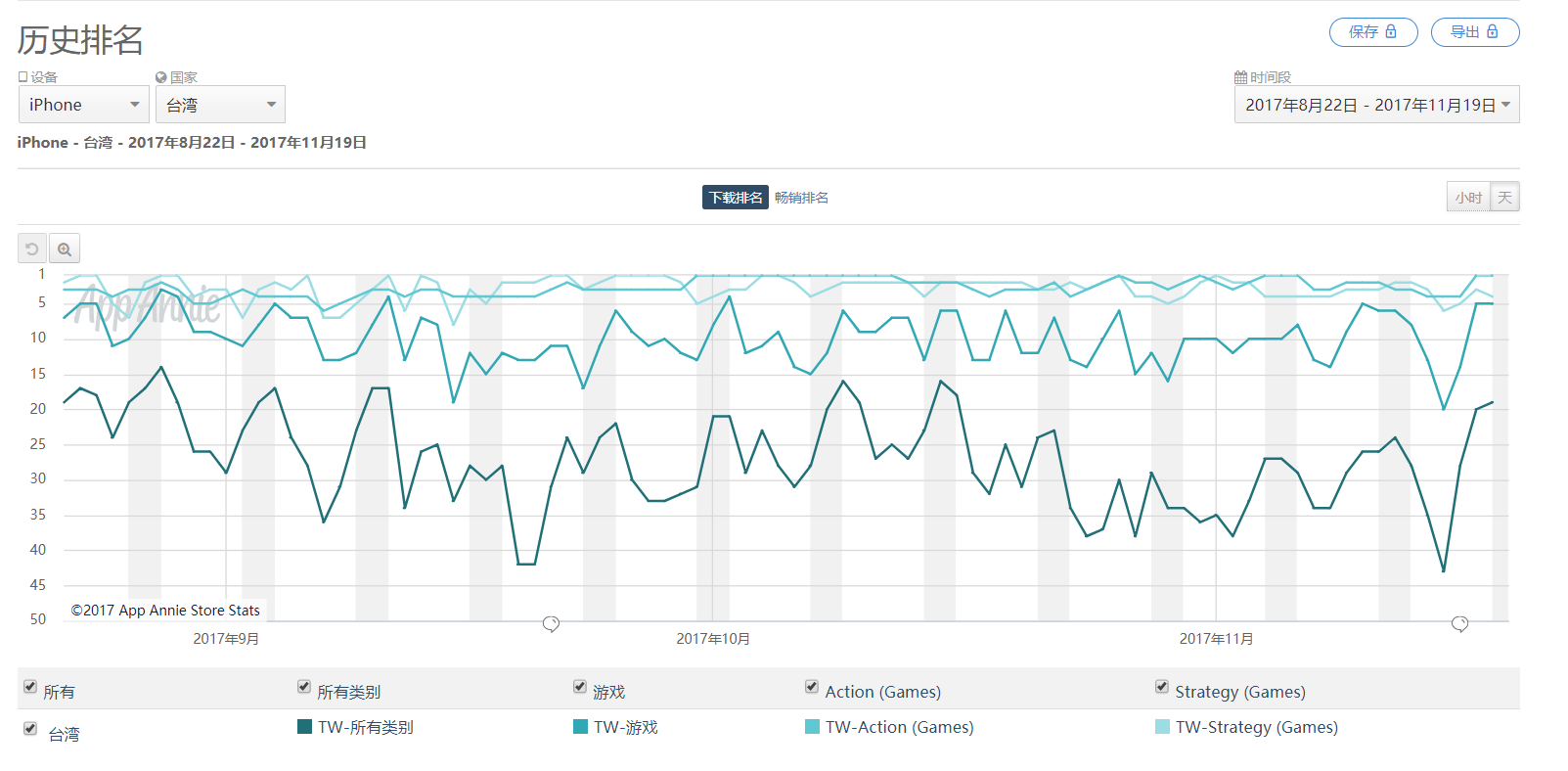Export the data with 导出
The image size is (1568, 771).
point(1475,32)
